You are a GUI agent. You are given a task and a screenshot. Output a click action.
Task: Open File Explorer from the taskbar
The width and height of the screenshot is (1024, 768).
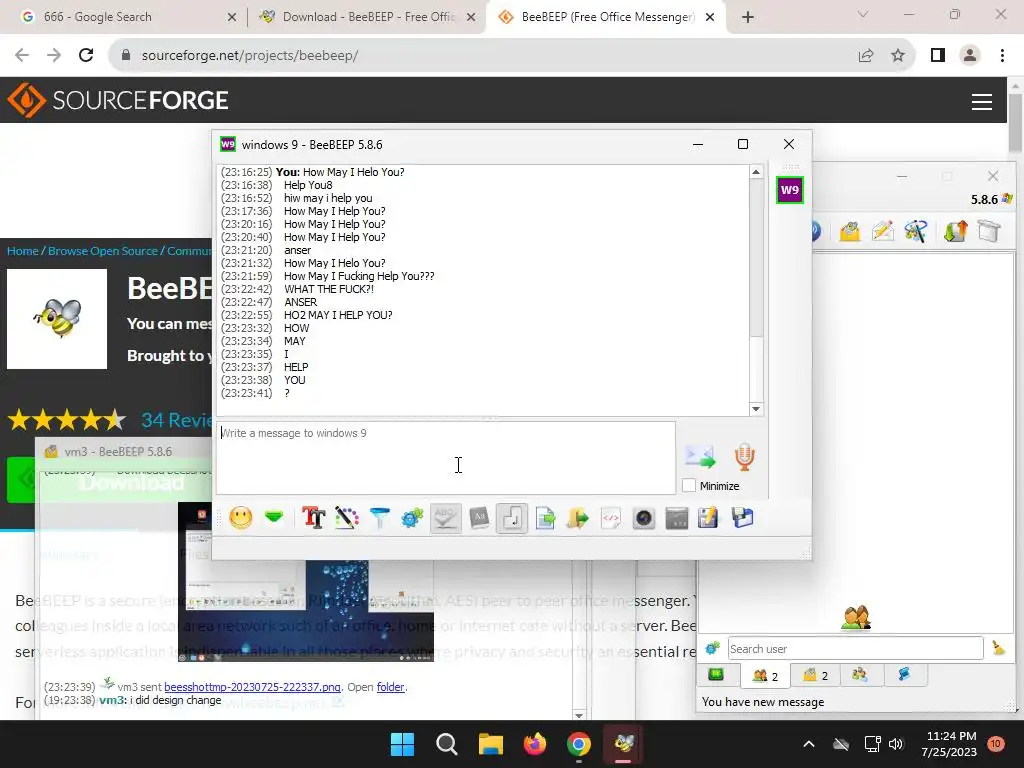490,744
